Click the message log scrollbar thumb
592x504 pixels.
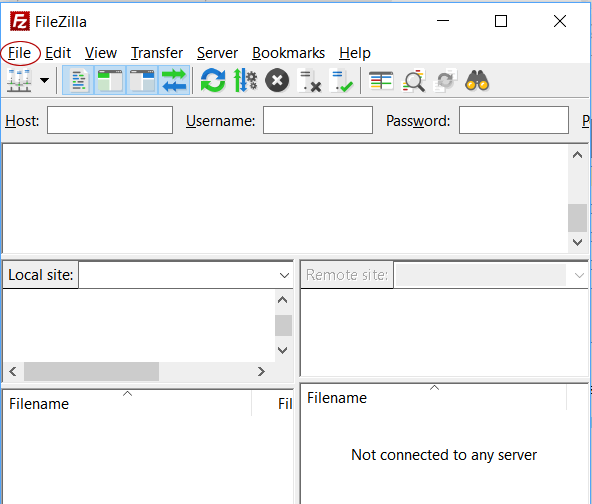click(577, 218)
